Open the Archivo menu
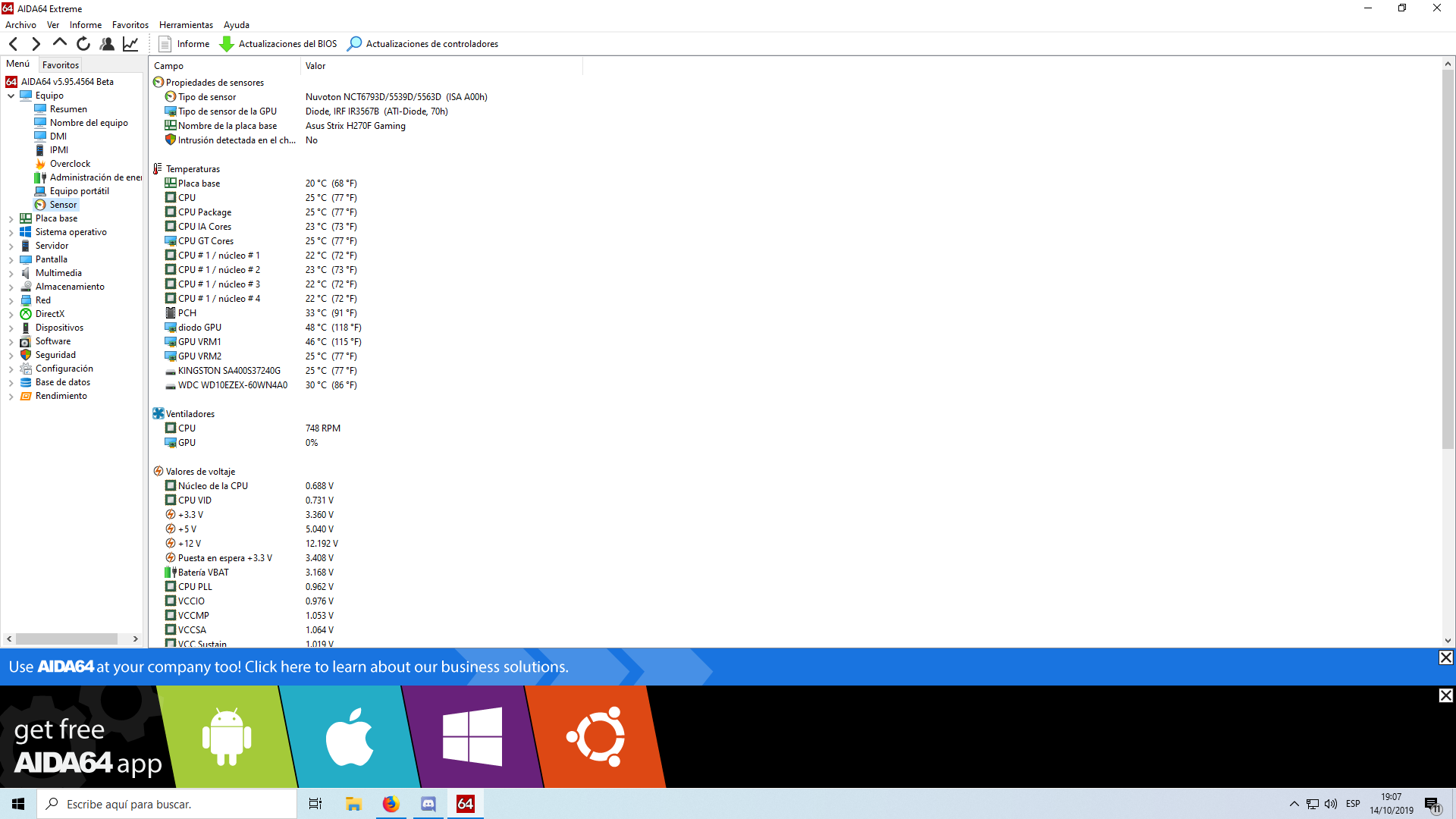 tap(20, 25)
